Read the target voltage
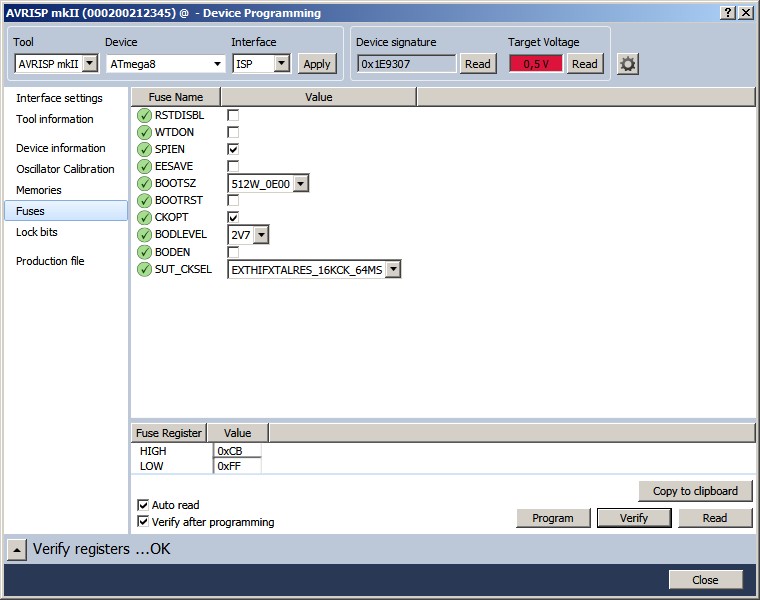 point(585,64)
